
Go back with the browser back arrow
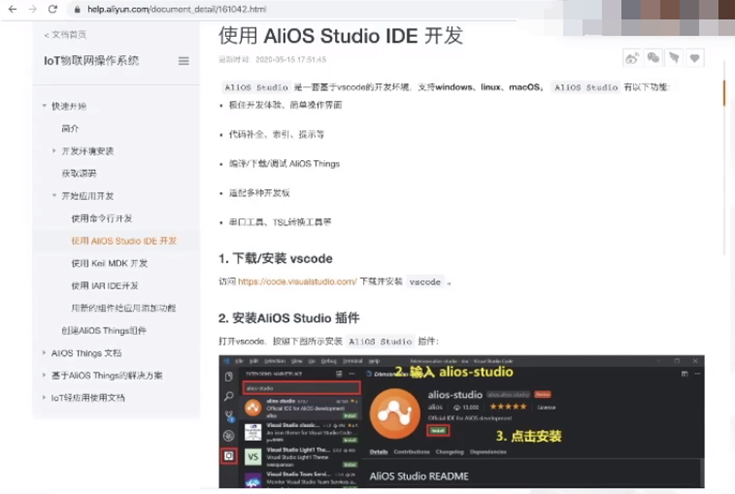[13, 9]
